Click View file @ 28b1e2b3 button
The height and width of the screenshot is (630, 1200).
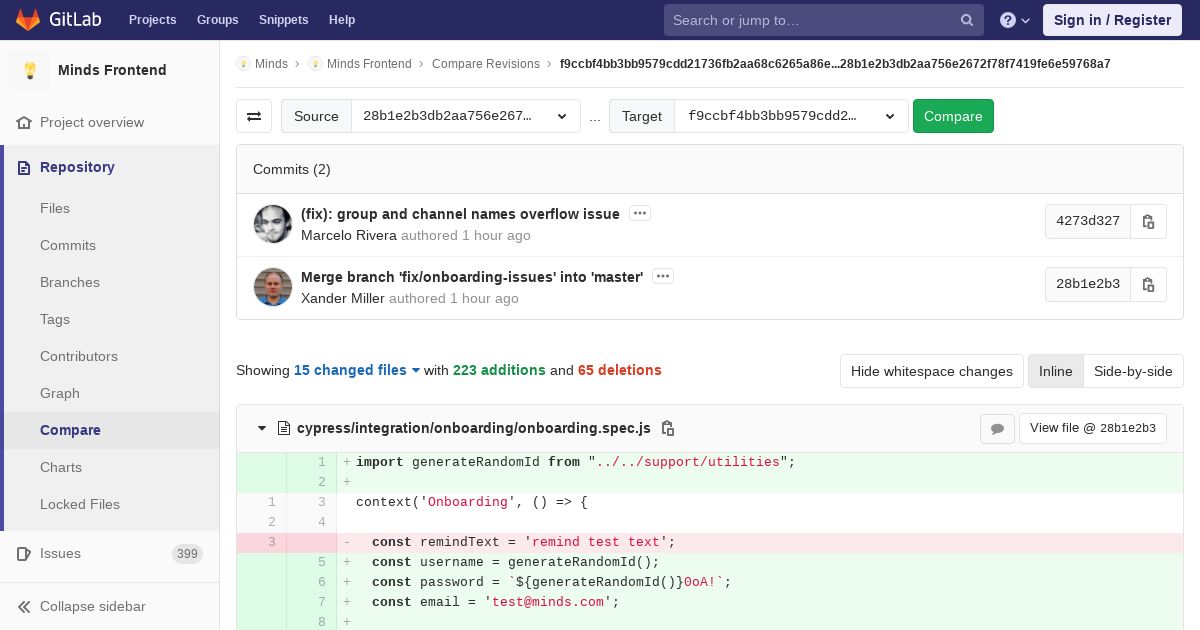tap(1092, 428)
